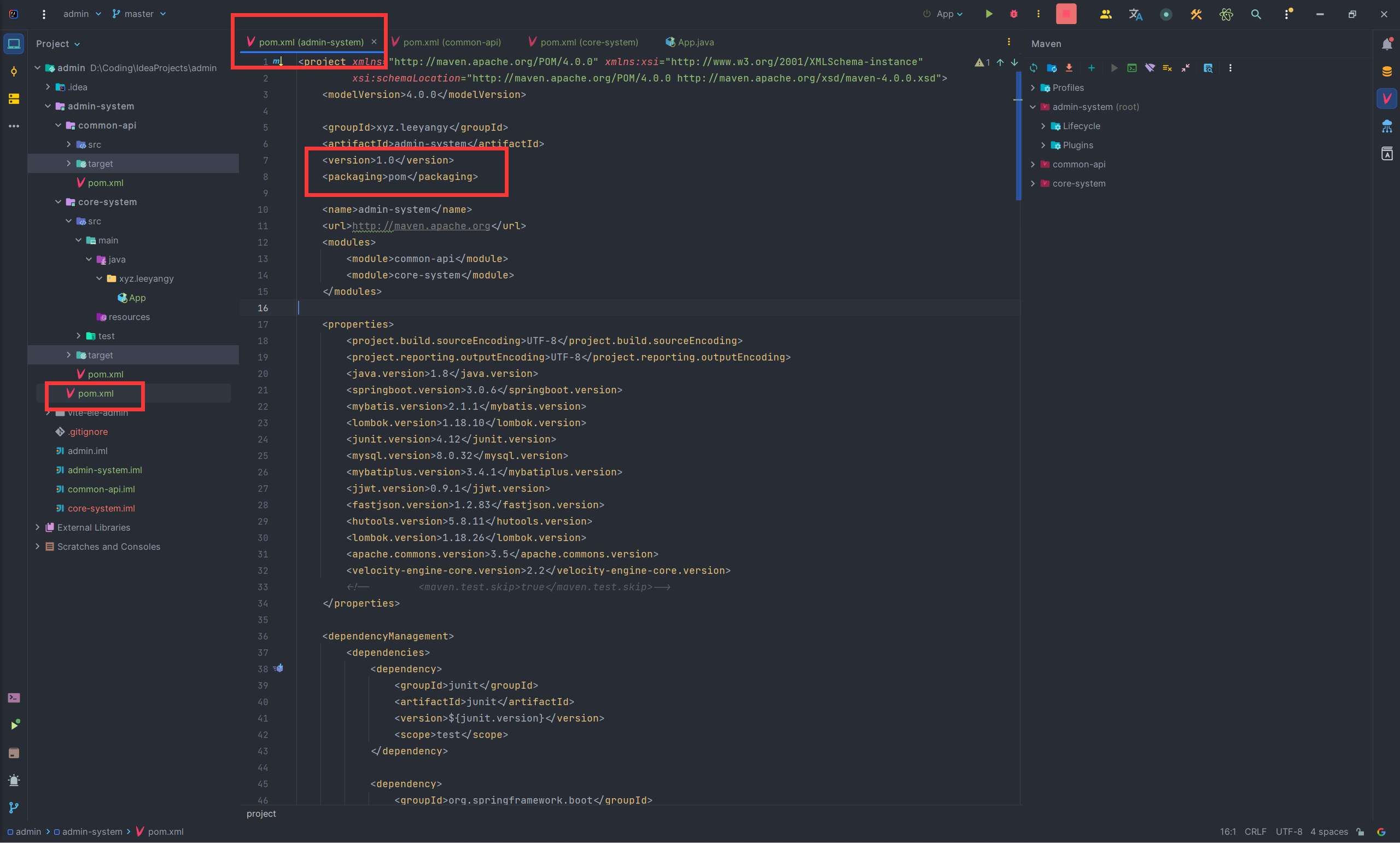Open the Notifications bell
This screenshot has width=1400, height=843.
[x=1387, y=44]
